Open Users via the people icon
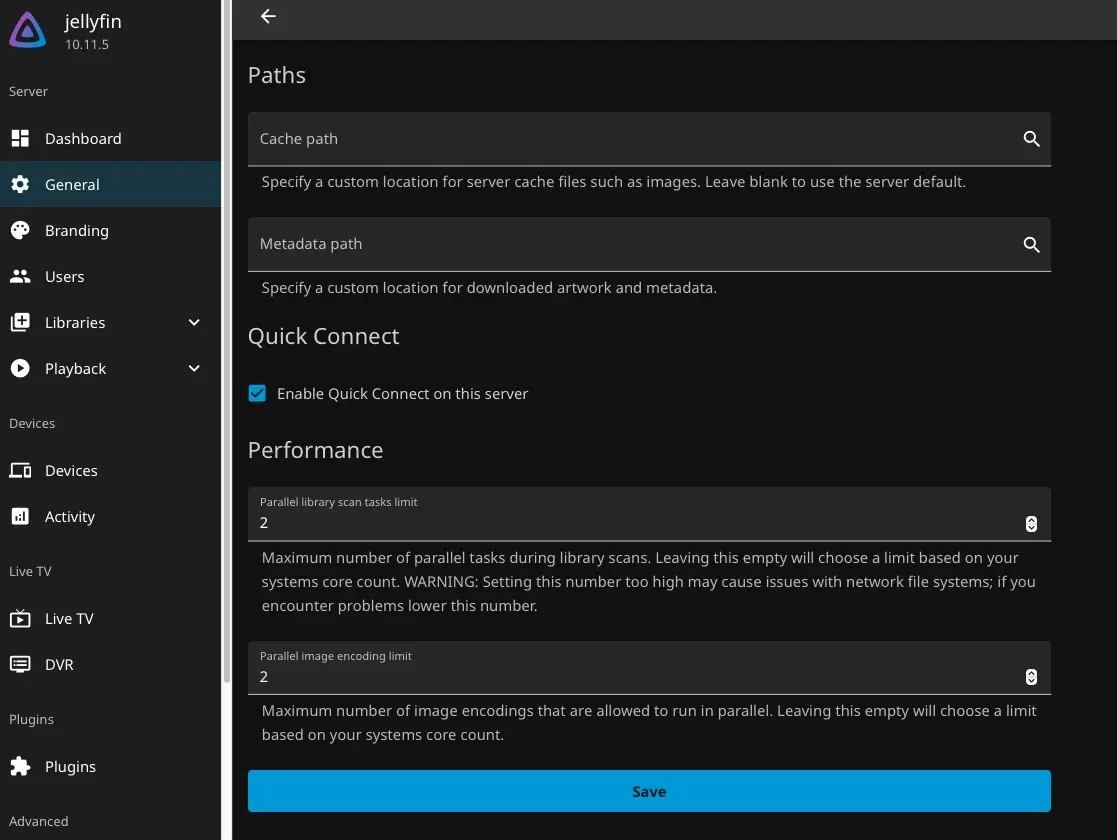 pyautogui.click(x=20, y=277)
